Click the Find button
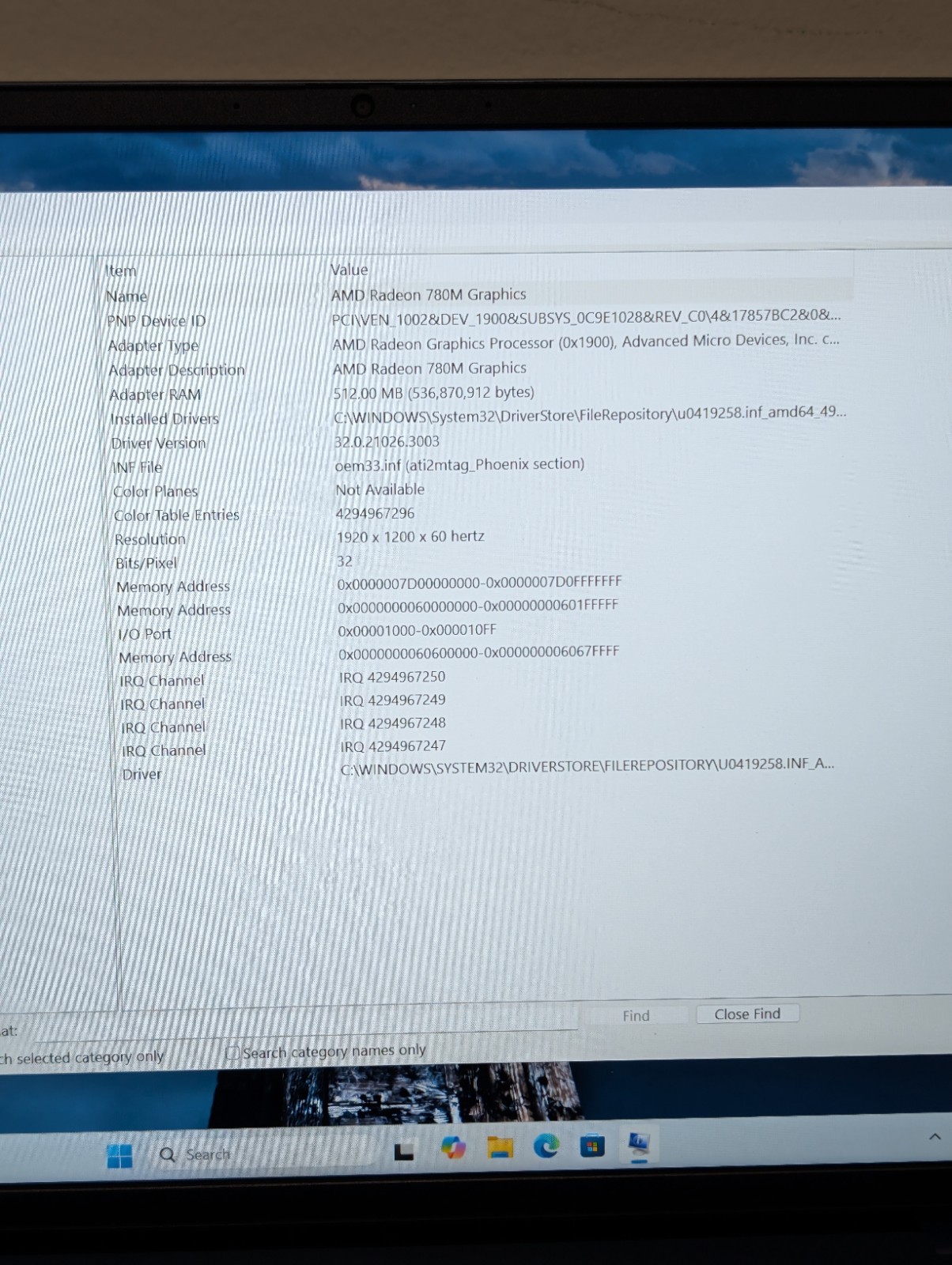The height and width of the screenshot is (1265, 952). (x=636, y=1015)
